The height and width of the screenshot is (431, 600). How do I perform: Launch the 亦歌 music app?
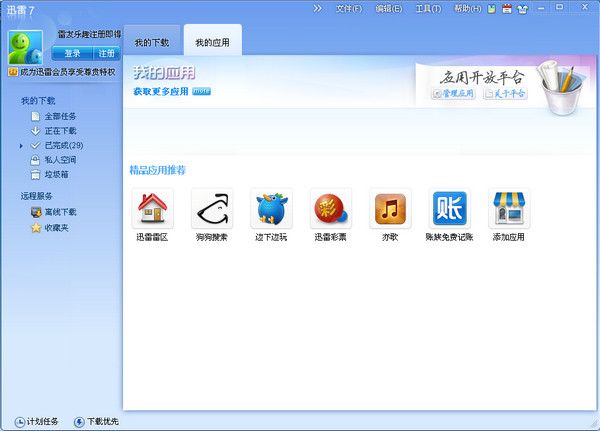click(390, 209)
